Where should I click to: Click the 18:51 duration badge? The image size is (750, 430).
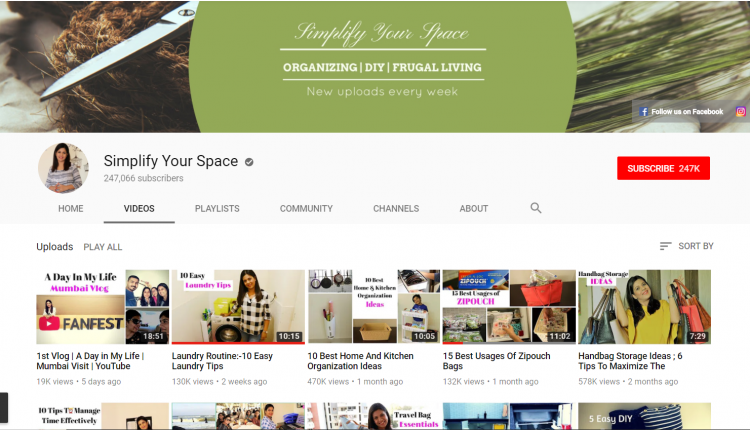pyautogui.click(x=154, y=336)
